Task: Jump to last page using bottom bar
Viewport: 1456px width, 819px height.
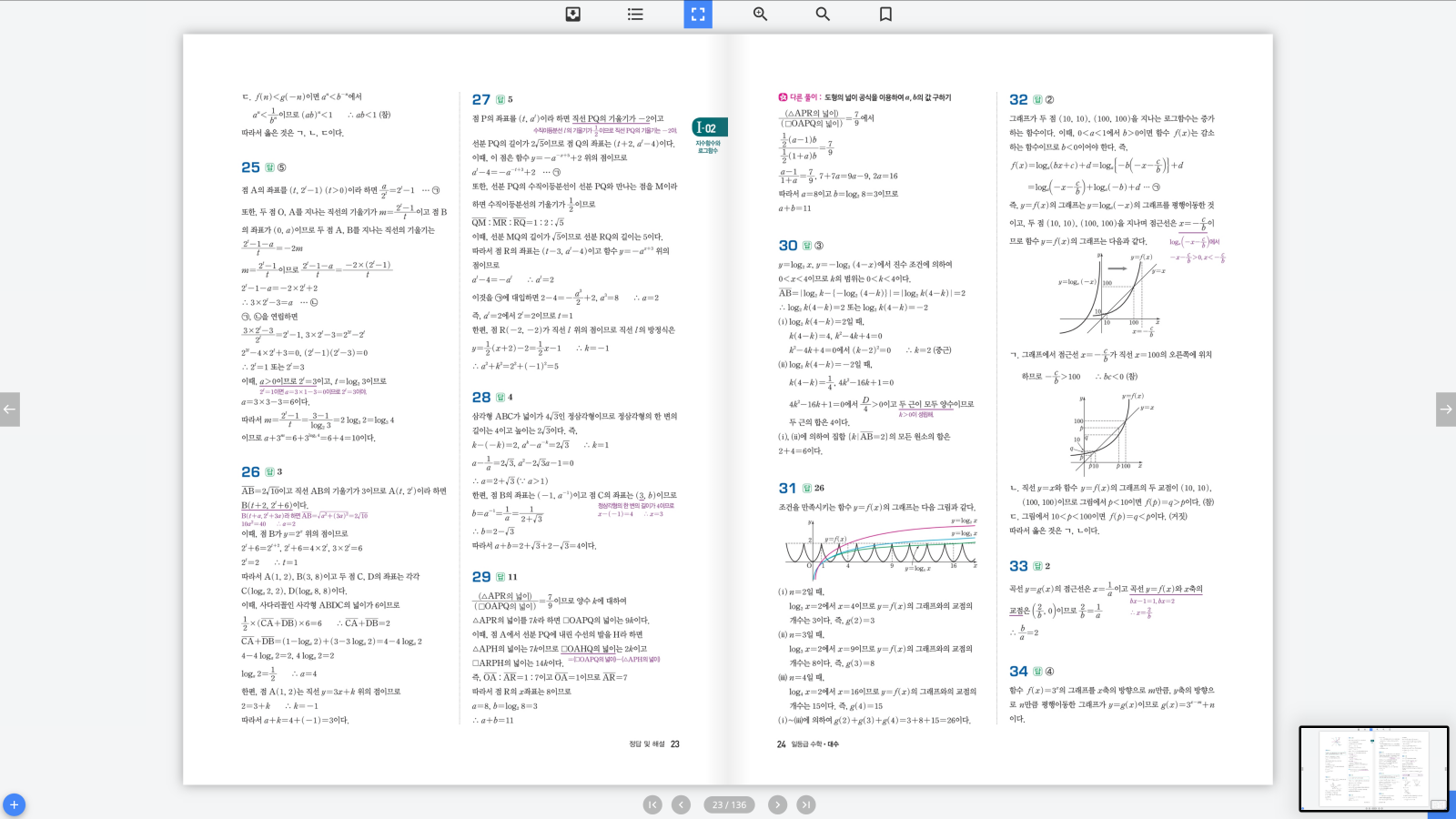Action: pos(806,804)
